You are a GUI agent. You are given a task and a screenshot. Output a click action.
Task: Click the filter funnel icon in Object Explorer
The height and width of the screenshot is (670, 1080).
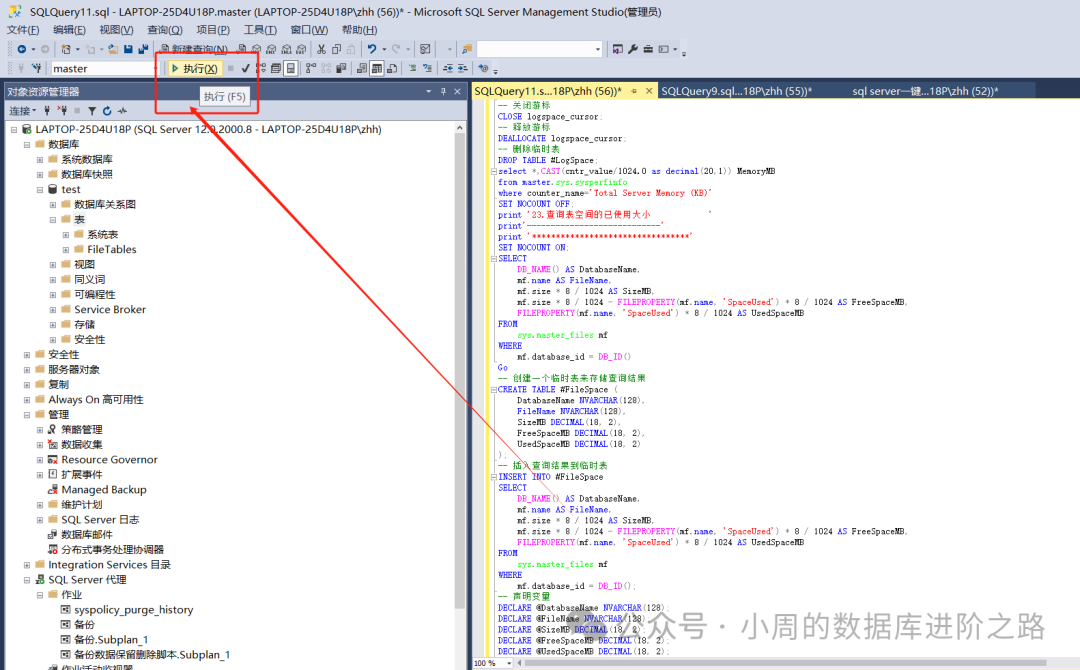(92, 110)
